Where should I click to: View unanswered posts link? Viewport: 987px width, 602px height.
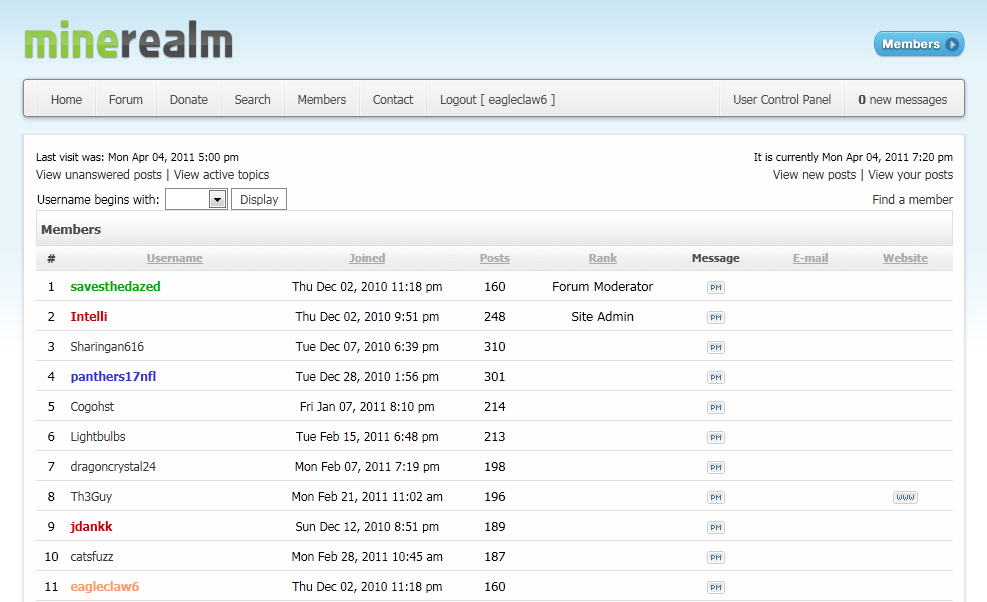pyautogui.click(x=99, y=175)
